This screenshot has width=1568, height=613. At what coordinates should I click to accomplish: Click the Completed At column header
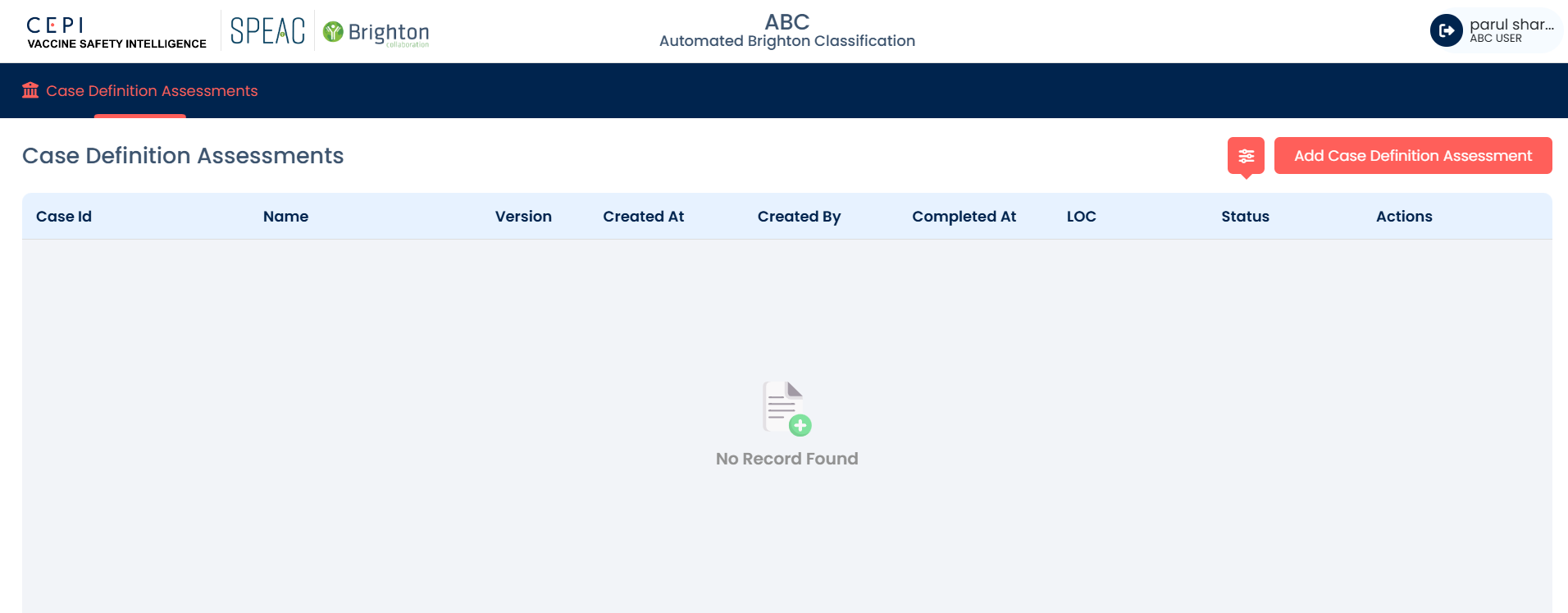[964, 217]
